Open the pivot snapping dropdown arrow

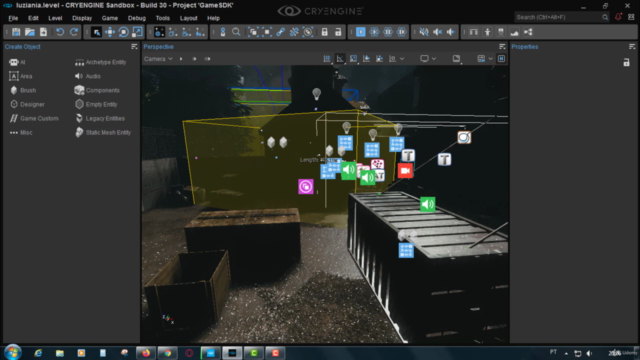(x=402, y=59)
